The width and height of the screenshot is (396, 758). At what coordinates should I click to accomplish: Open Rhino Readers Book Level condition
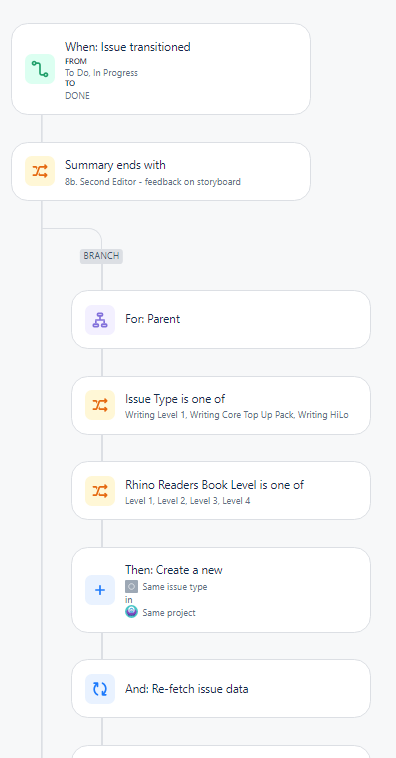click(x=221, y=491)
